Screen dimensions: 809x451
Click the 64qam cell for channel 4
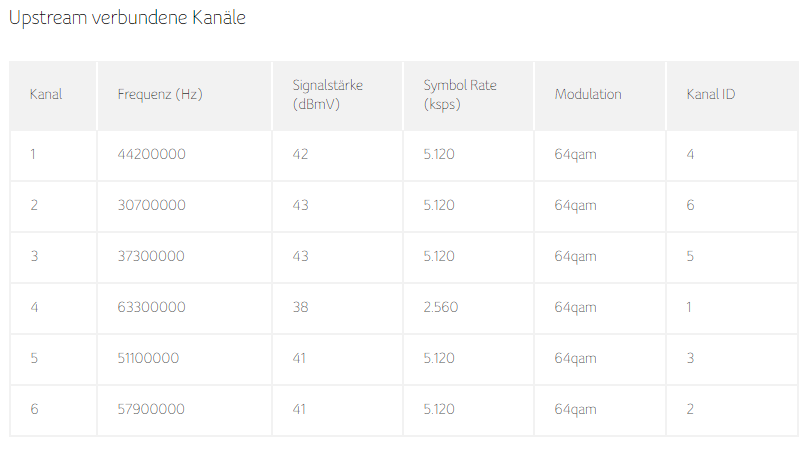pos(575,308)
